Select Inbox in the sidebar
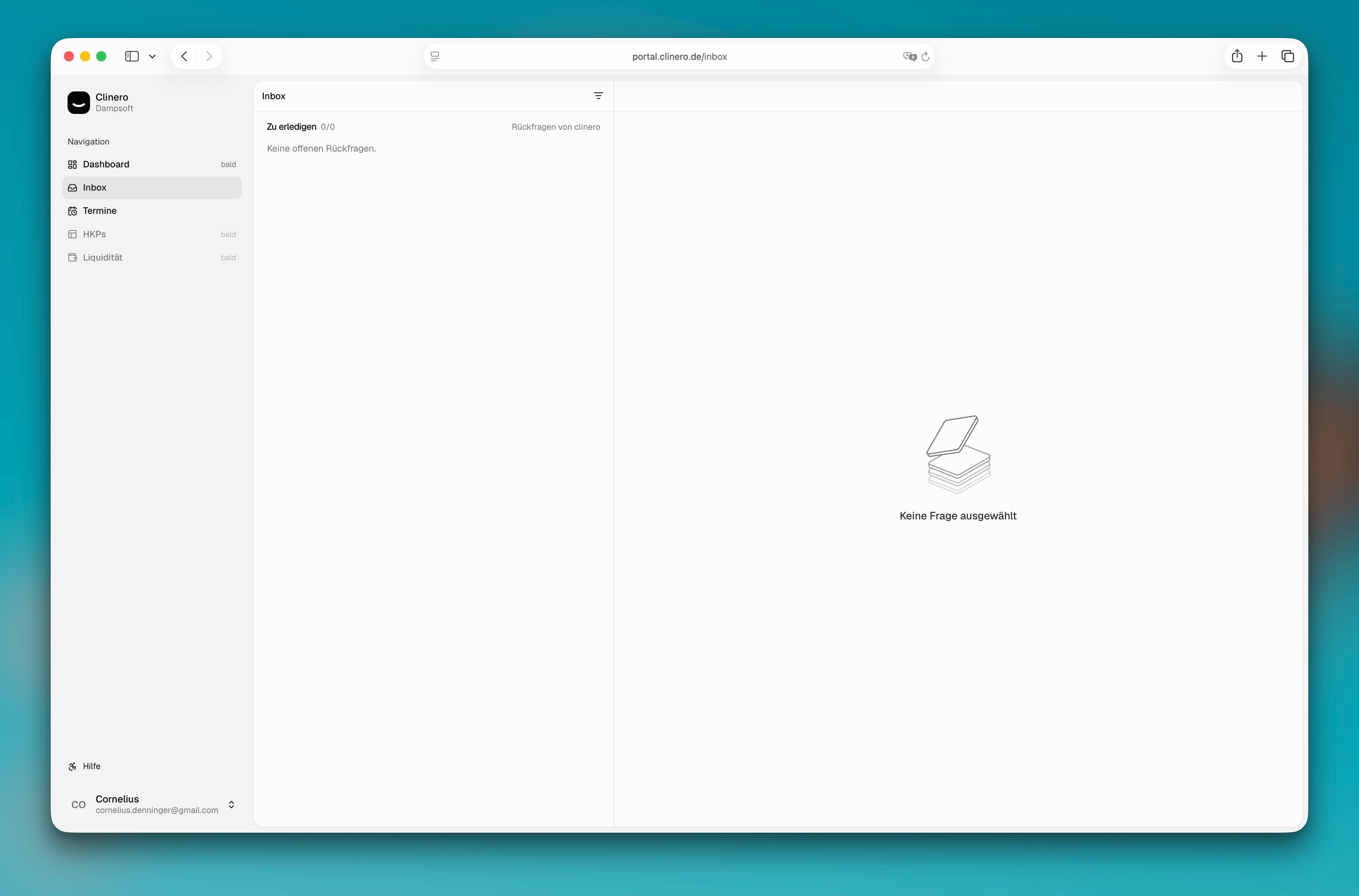 click(x=152, y=187)
